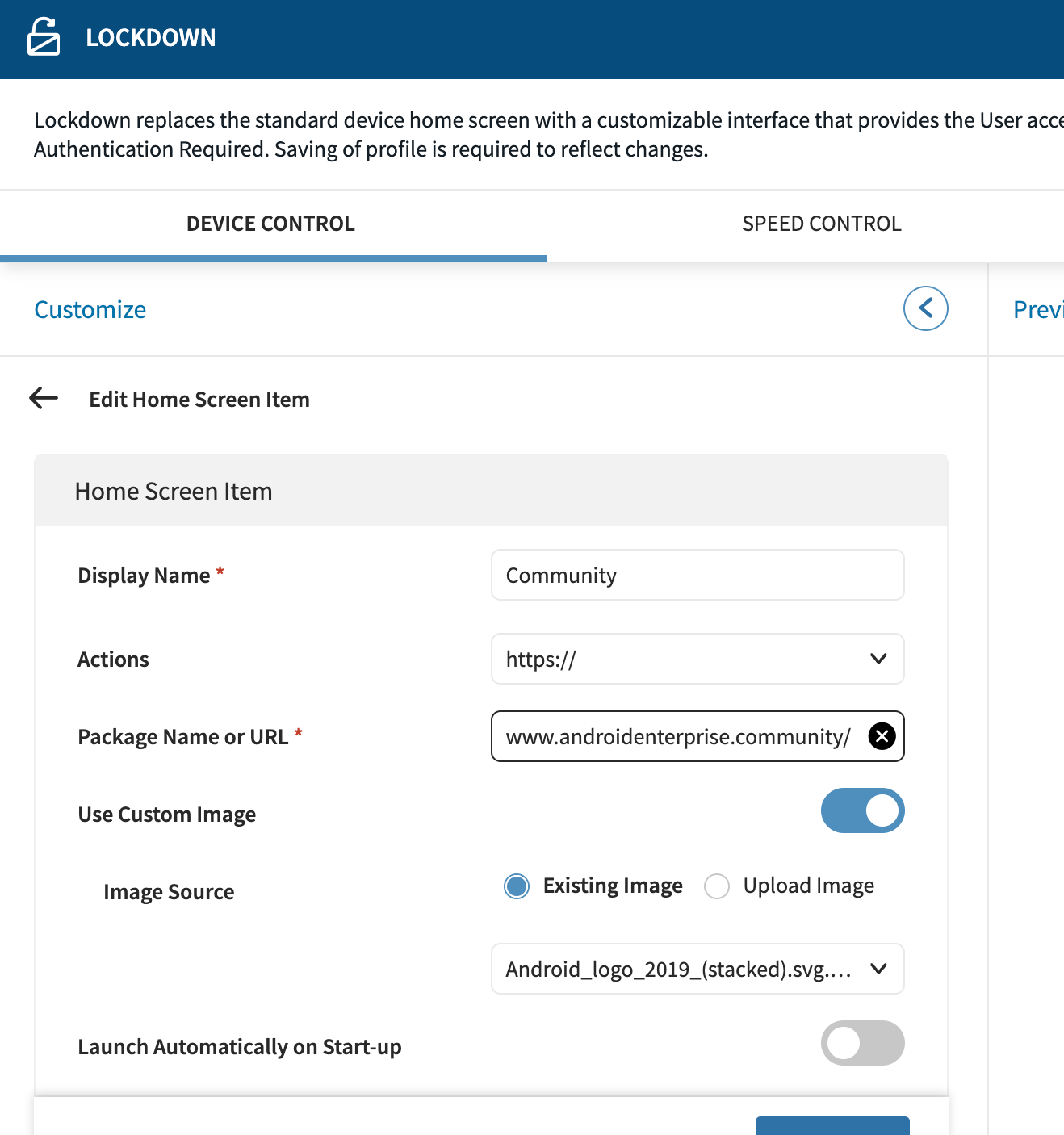
Task: Go back using the left arrow icon
Action: click(44, 398)
